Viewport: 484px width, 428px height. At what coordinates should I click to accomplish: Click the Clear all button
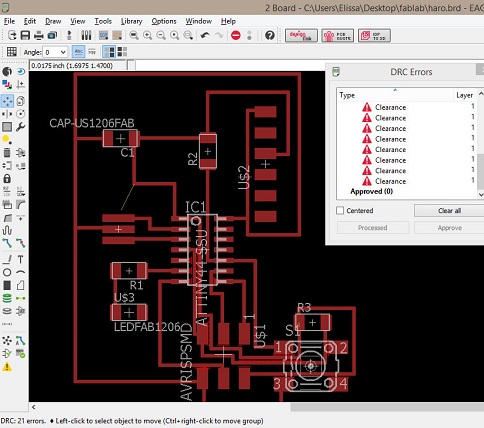[x=449, y=211]
